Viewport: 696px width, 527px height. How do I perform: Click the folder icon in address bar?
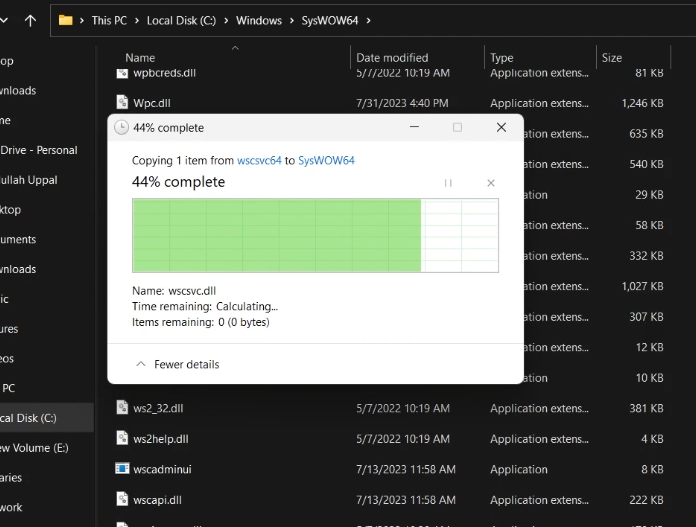pyautogui.click(x=66, y=20)
